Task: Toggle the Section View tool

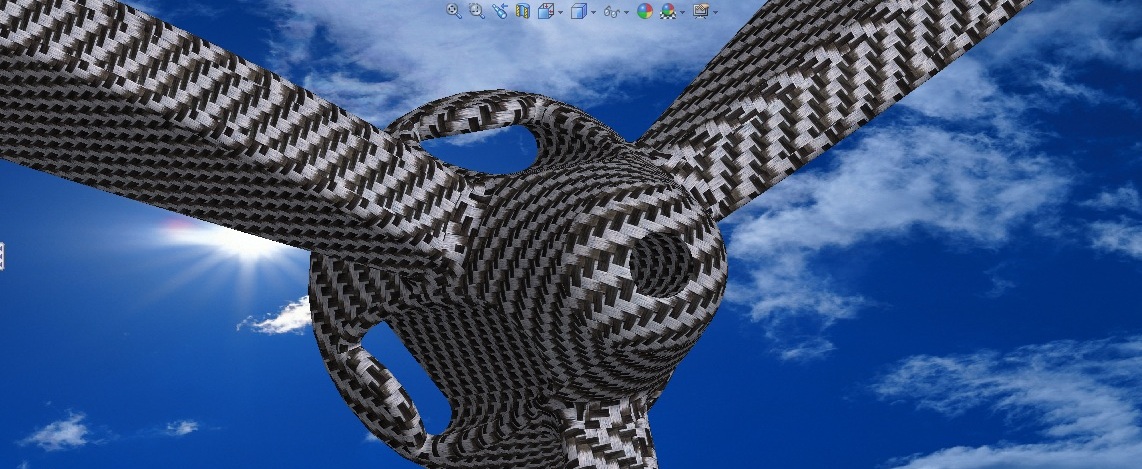Action: 523,11
